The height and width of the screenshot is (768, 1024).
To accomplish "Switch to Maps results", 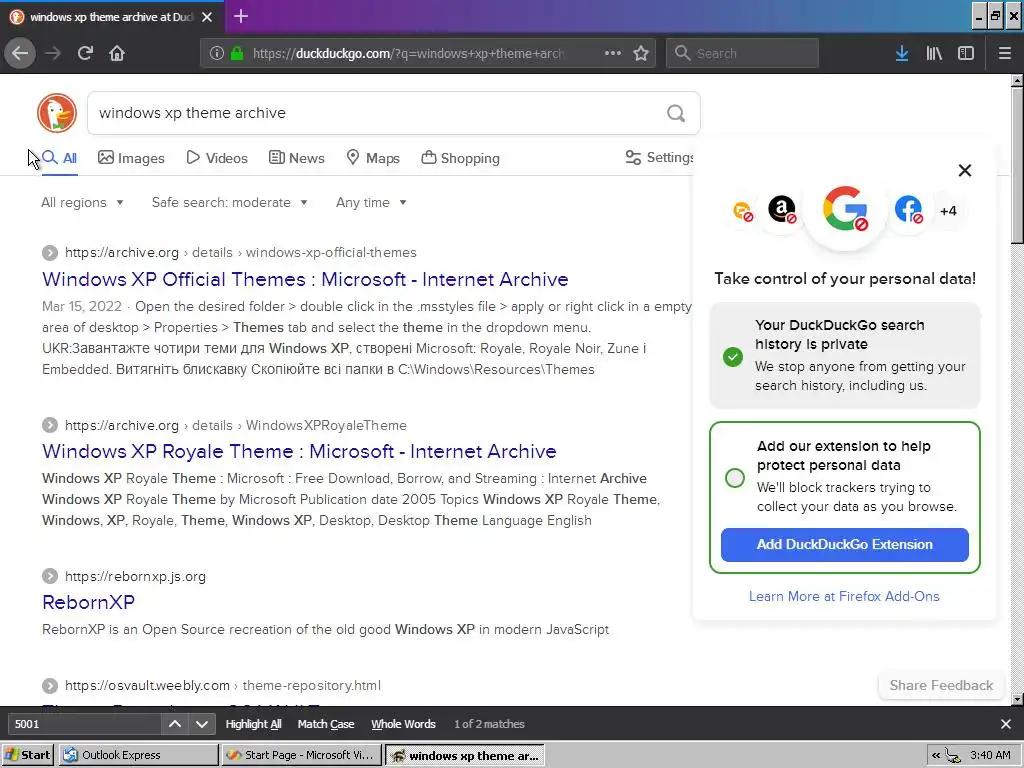I will click(x=373, y=158).
